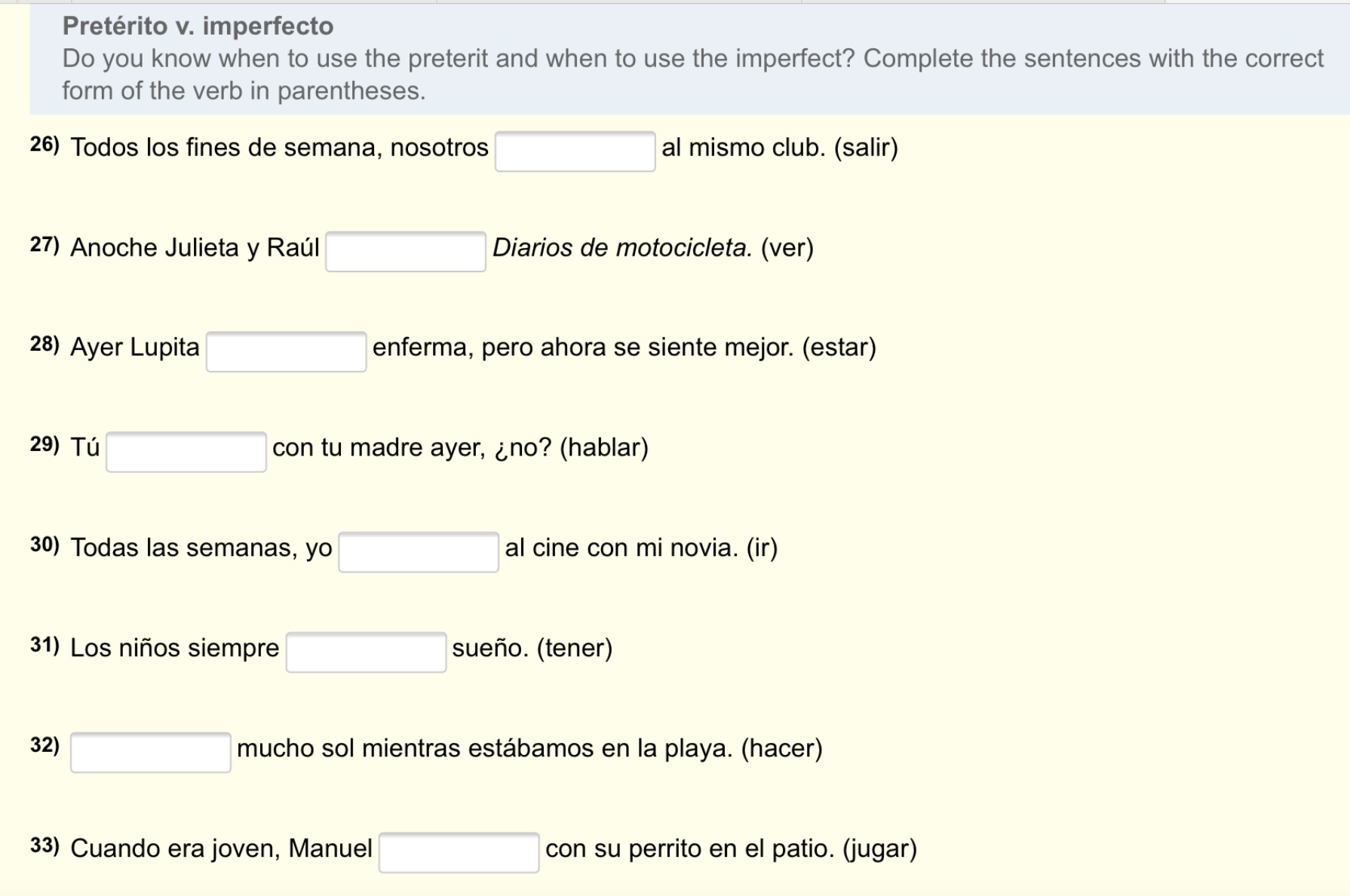Click the '(estar)' verb hint
The width and height of the screenshot is (1350, 896).
pyautogui.click(x=839, y=347)
